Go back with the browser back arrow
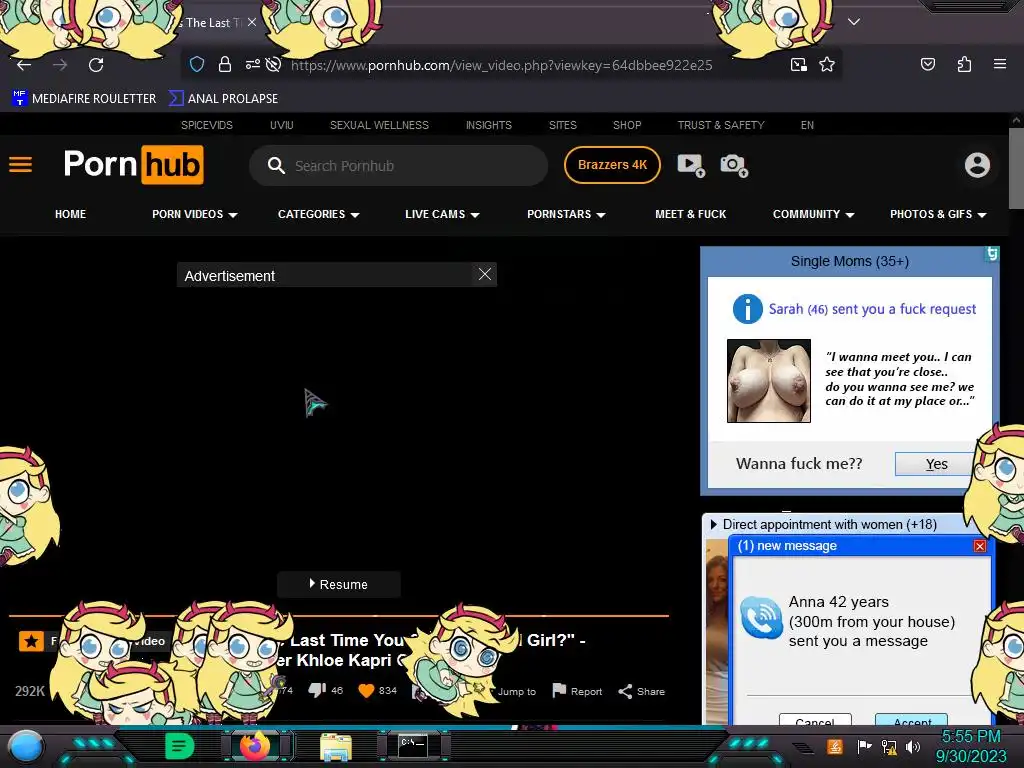This screenshot has height=768, width=1024. tap(24, 65)
